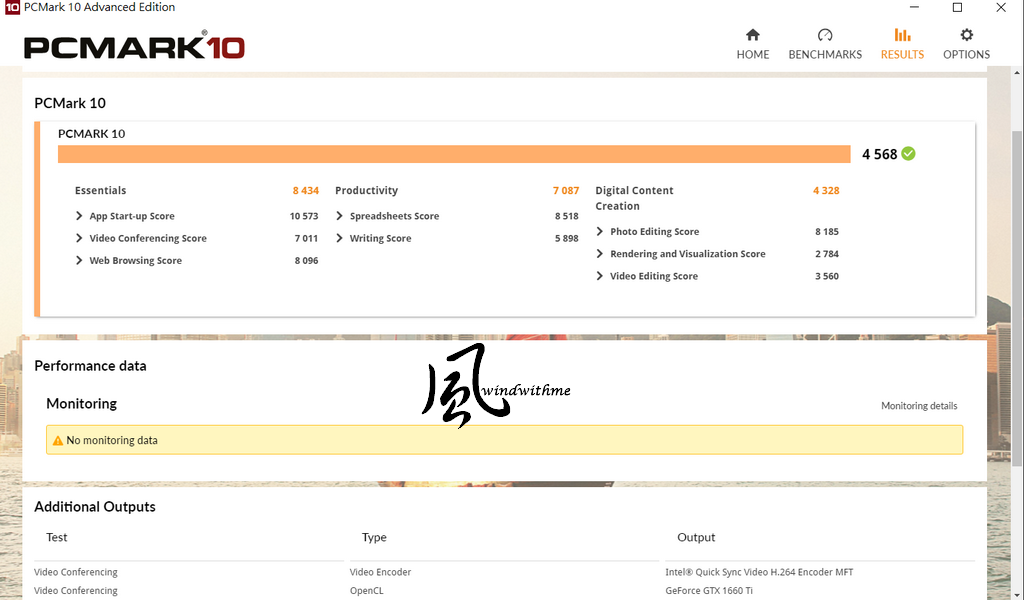Image resolution: width=1024 pixels, height=600 pixels.
Task: Close the PCMark 10 window
Action: tap(1000, 7)
